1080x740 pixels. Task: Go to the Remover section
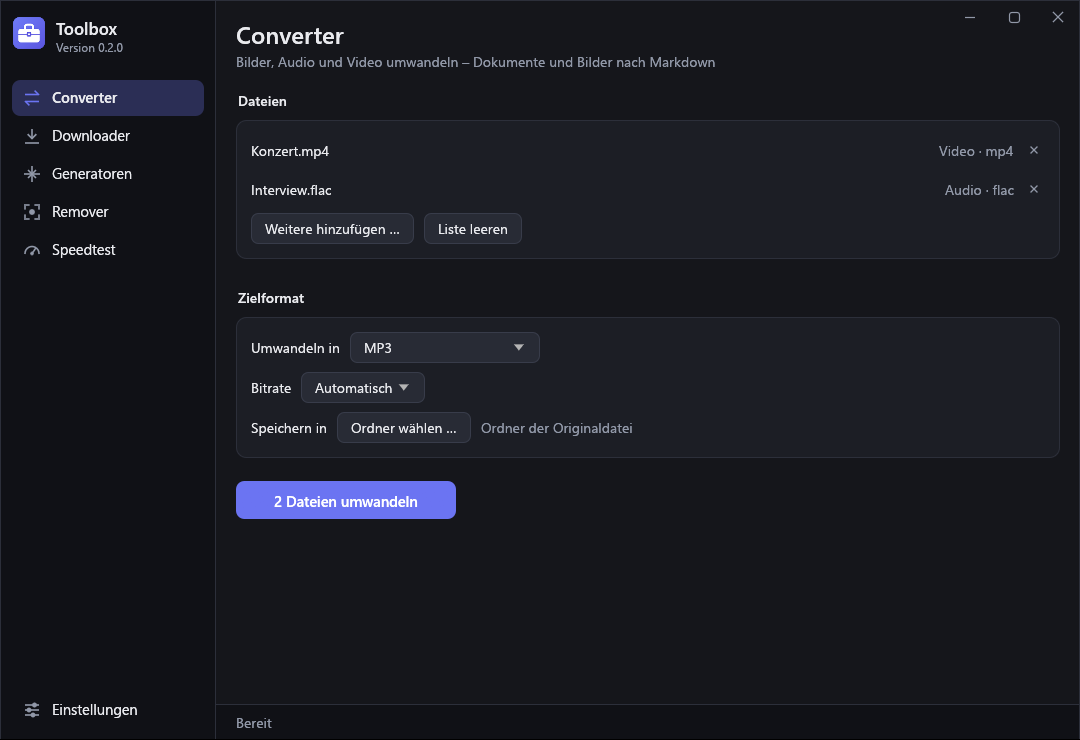(108, 212)
